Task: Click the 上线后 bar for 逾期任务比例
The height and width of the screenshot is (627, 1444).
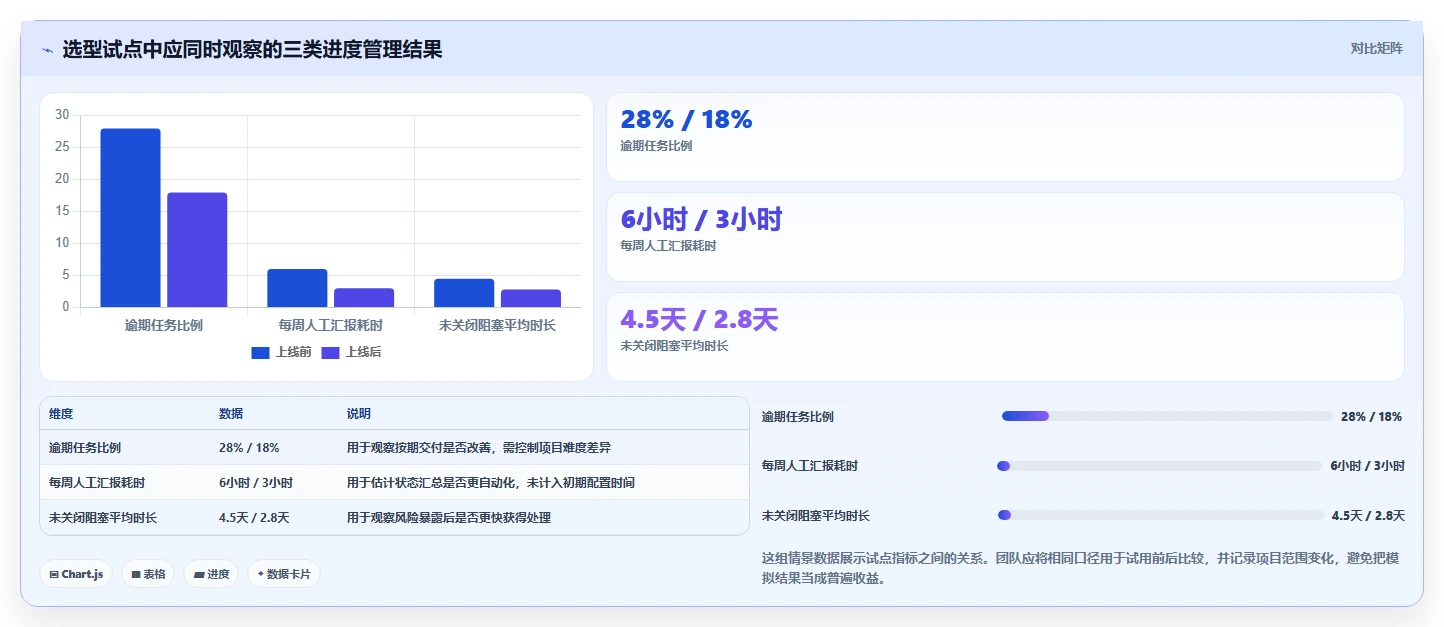Action: point(197,250)
